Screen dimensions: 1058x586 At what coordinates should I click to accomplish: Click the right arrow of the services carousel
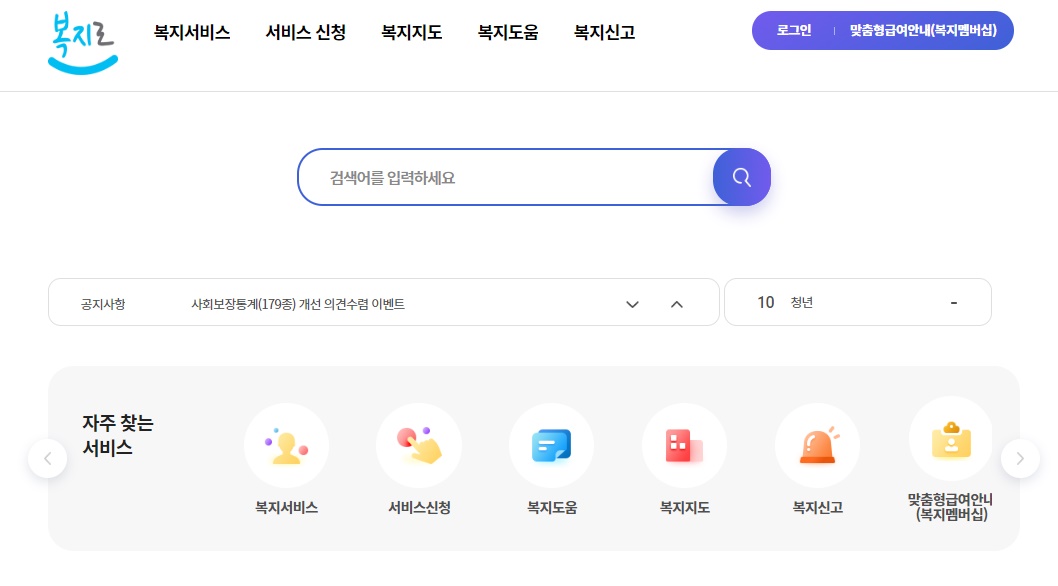(1020, 458)
